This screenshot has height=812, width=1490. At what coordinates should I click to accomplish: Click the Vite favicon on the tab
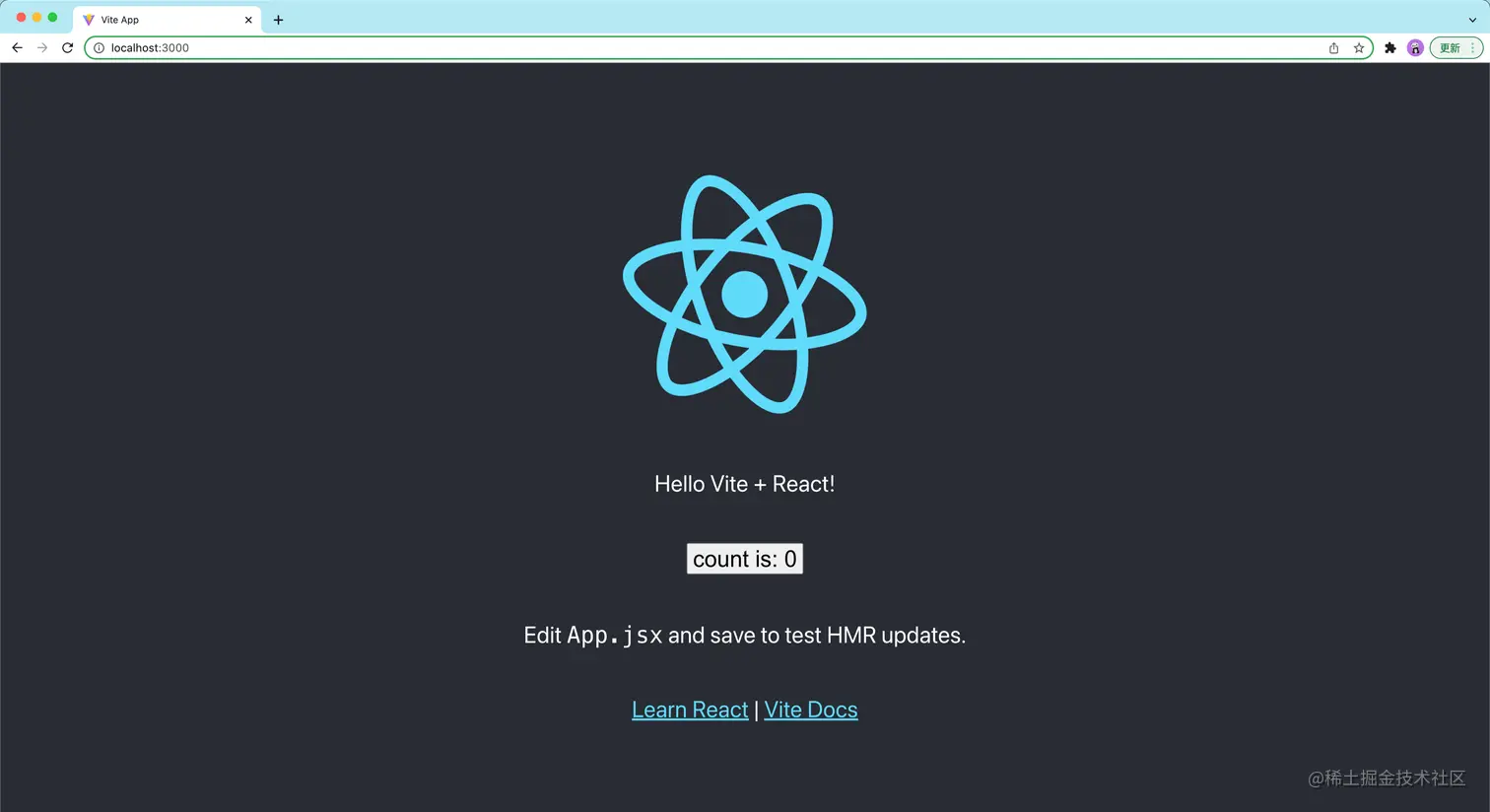[x=89, y=20]
